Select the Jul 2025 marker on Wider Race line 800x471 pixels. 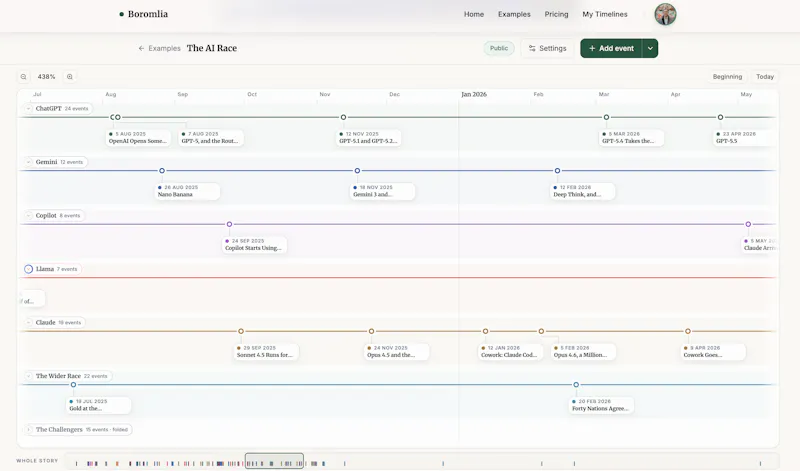pyautogui.click(x=73, y=385)
